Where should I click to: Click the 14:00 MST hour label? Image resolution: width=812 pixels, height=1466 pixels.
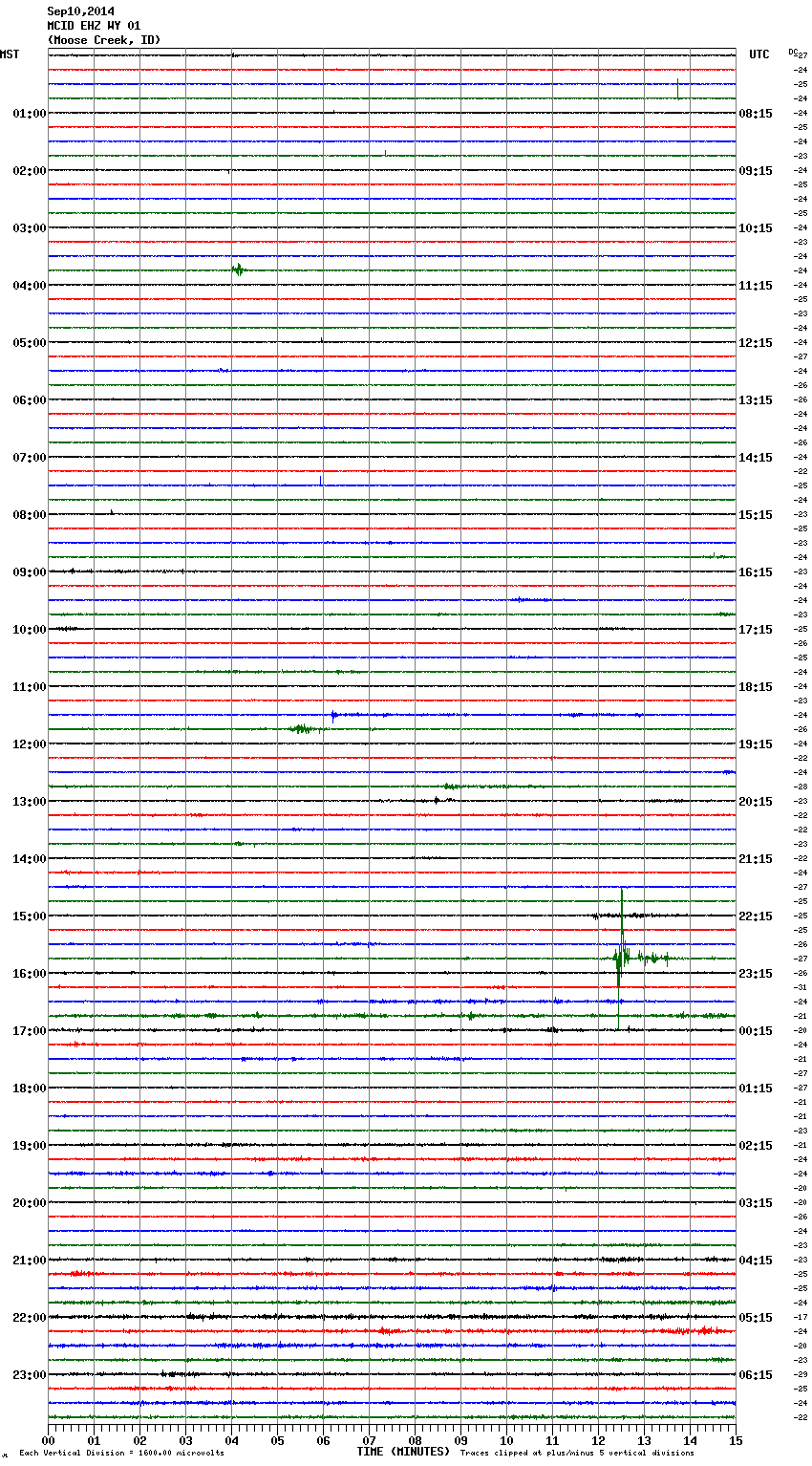(29, 859)
